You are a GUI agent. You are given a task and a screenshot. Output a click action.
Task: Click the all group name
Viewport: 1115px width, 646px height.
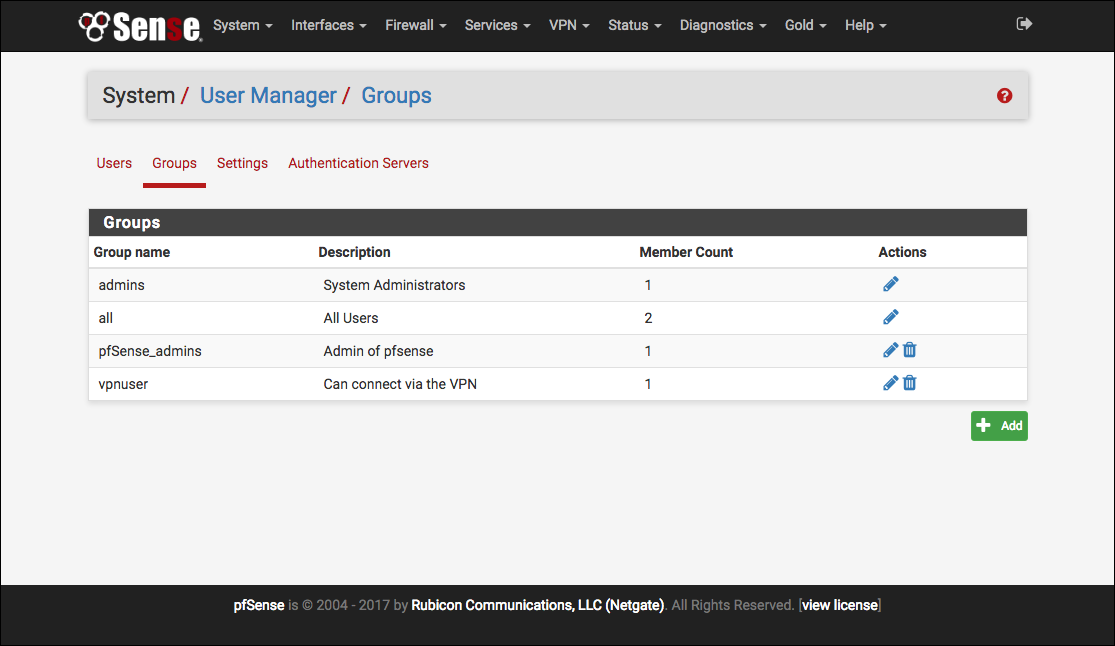click(105, 317)
